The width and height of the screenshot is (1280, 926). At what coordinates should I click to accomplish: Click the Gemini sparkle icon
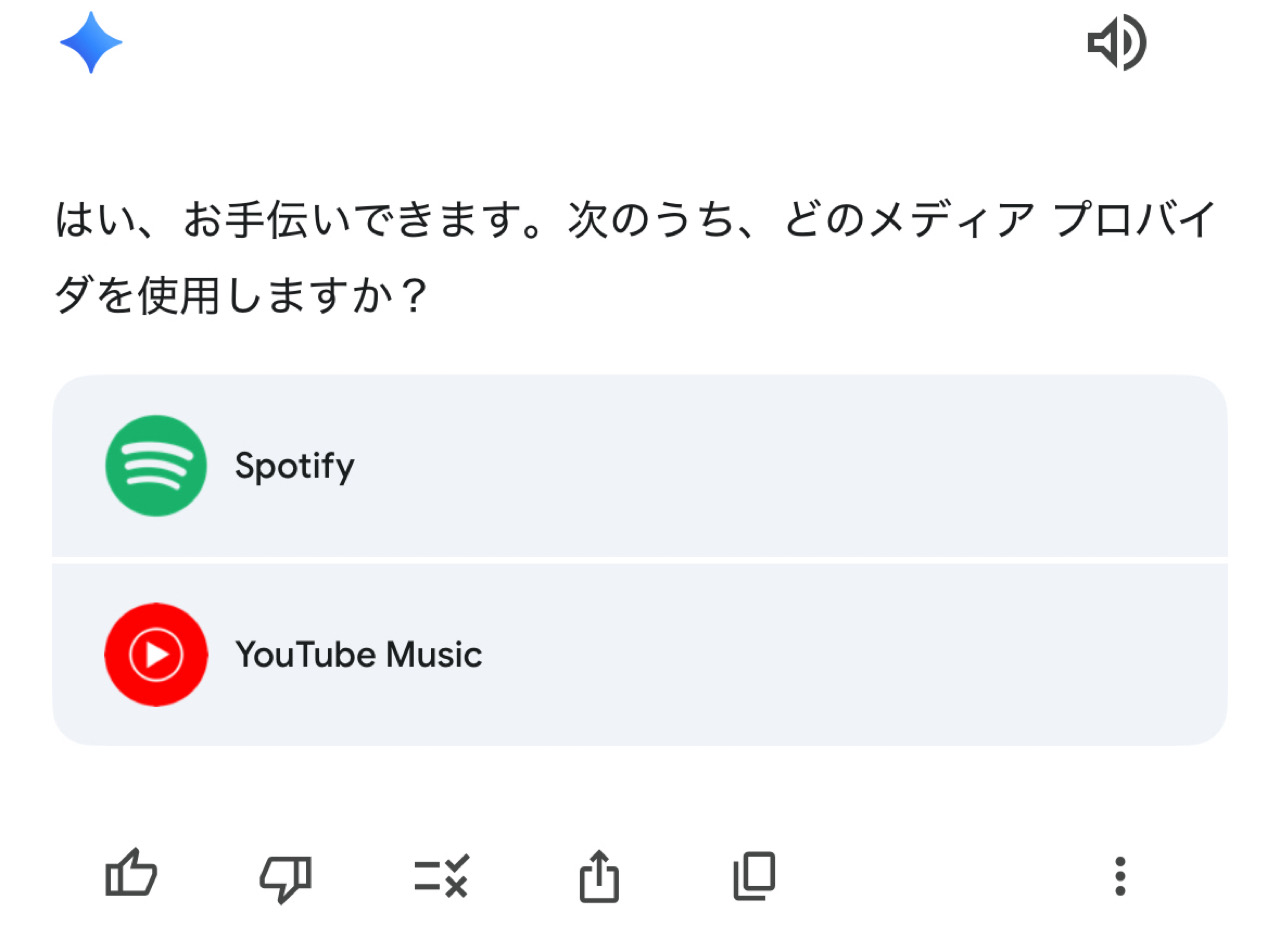[91, 43]
